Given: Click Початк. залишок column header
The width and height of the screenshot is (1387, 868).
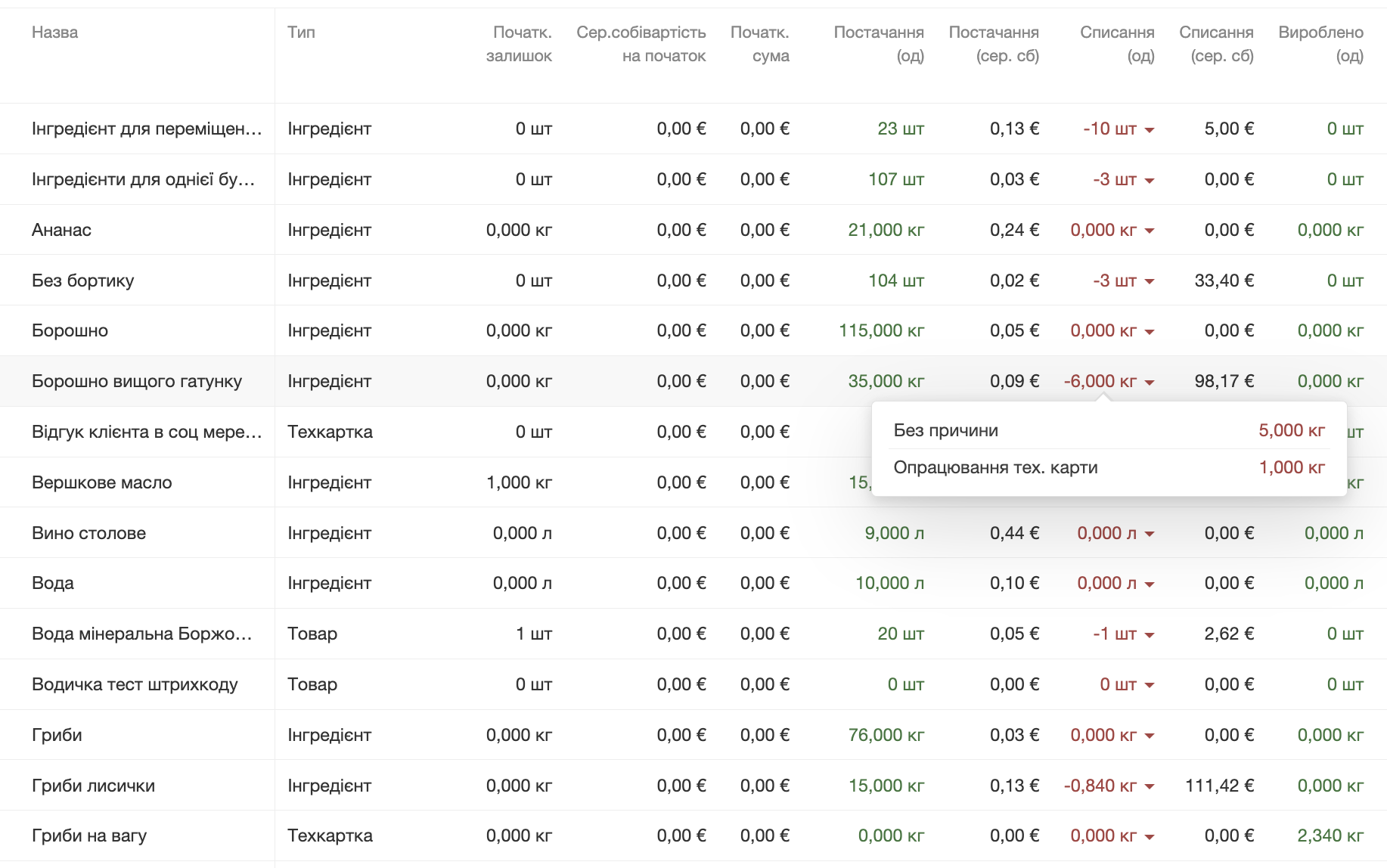Looking at the screenshot, I should pyautogui.click(x=520, y=44).
